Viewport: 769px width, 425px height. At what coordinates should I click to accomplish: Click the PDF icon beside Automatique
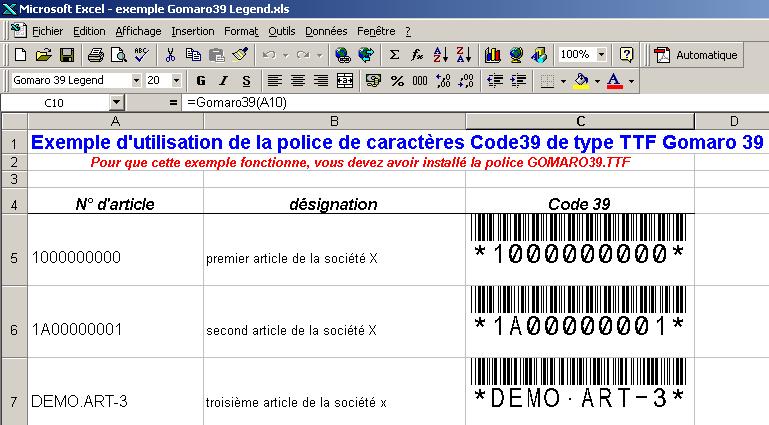pyautogui.click(x=662, y=55)
